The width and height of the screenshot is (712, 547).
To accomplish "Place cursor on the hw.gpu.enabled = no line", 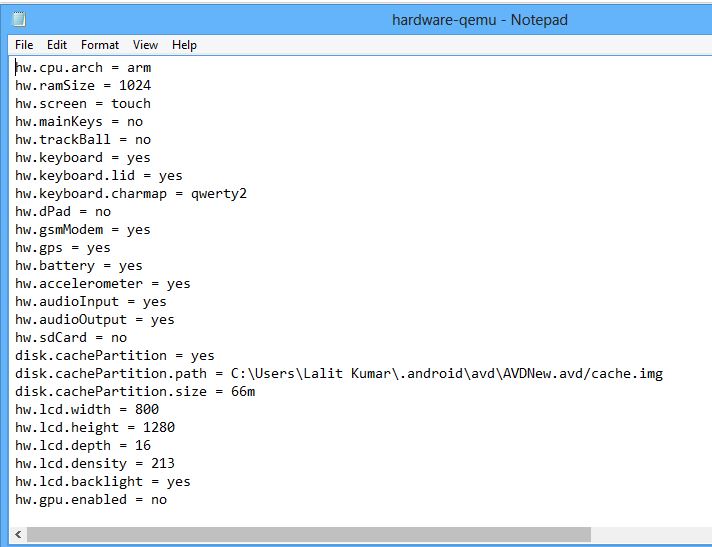I will 91,500.
